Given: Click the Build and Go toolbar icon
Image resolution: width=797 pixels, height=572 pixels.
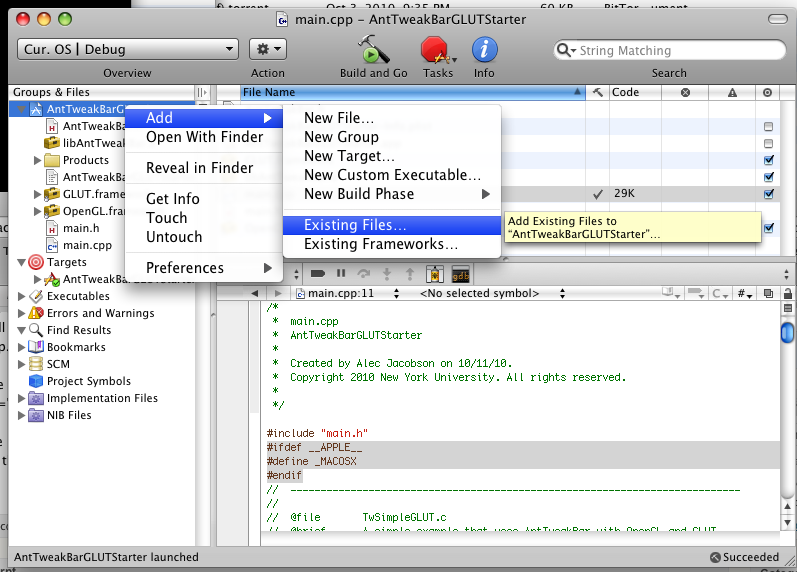Looking at the screenshot, I should coord(373,49).
